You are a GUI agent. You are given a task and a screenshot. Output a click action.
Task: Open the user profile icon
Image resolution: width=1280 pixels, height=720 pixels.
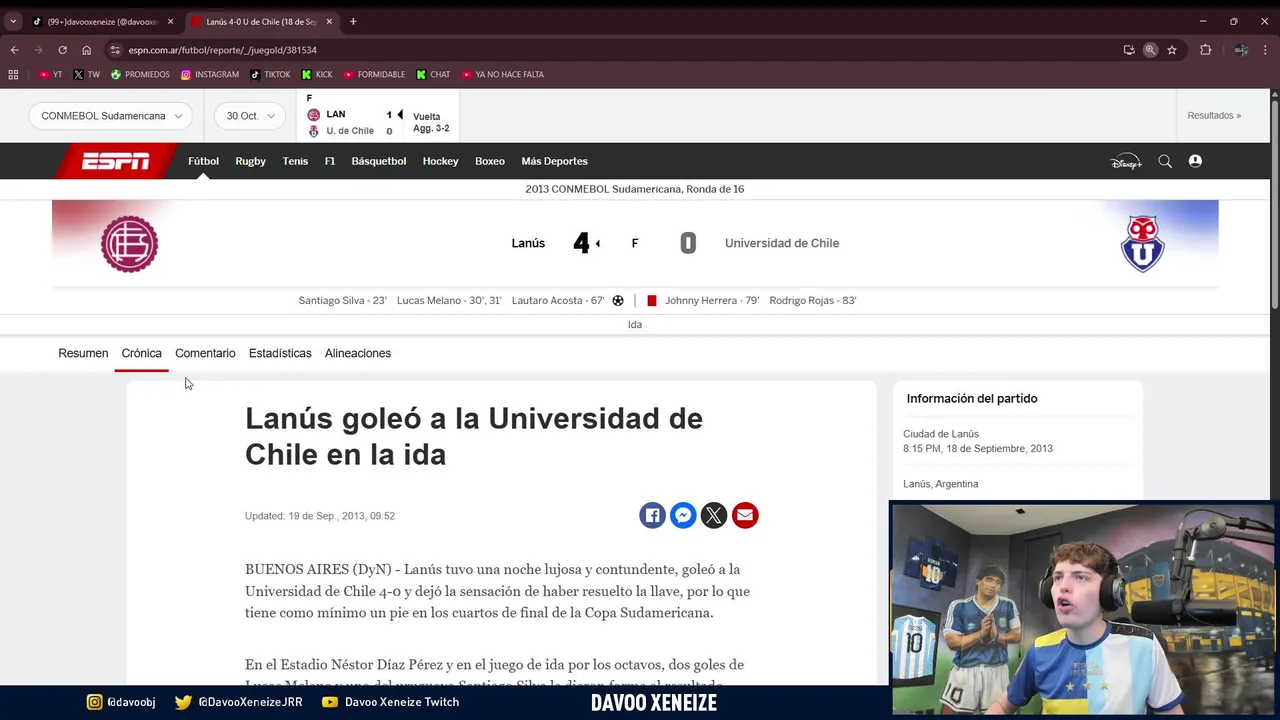(1195, 161)
